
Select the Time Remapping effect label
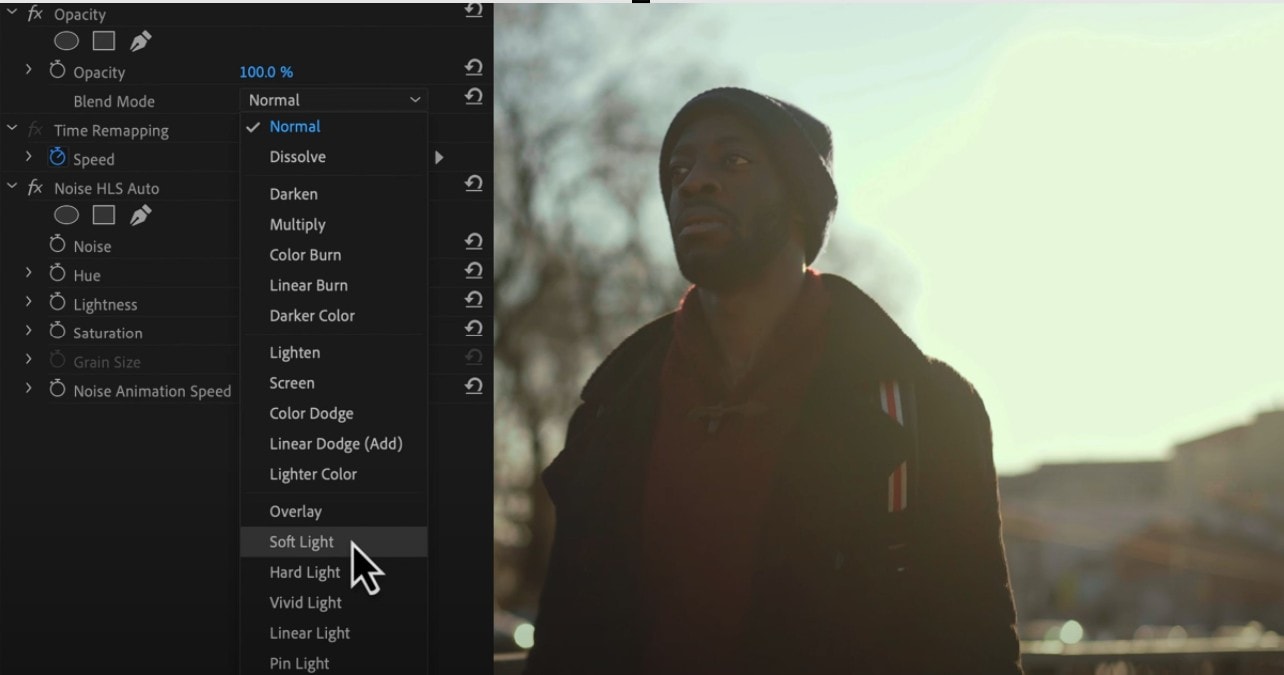pyautogui.click(x=111, y=130)
